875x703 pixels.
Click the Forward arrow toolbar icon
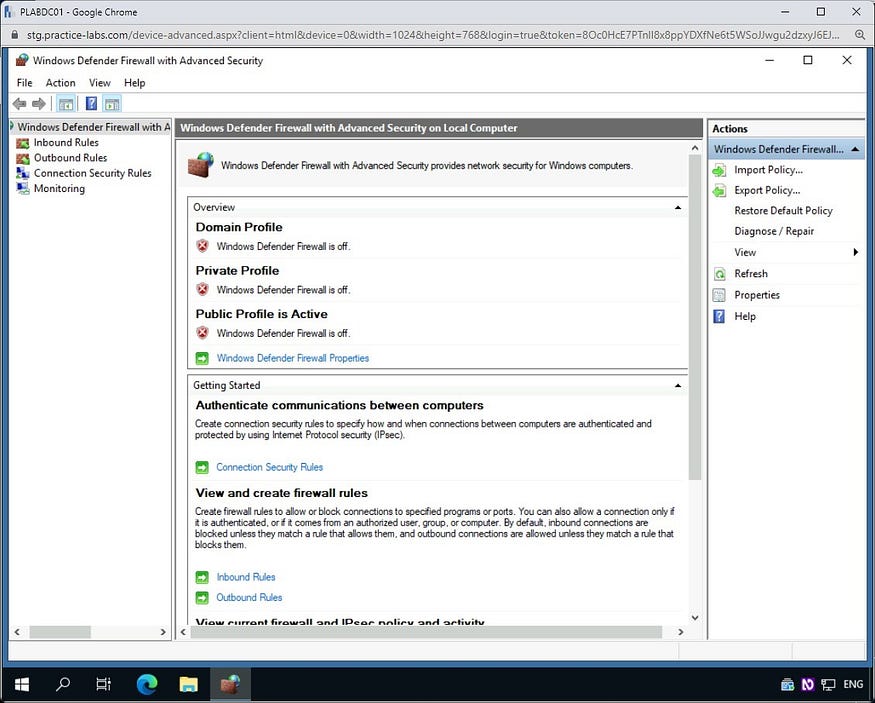pos(39,104)
